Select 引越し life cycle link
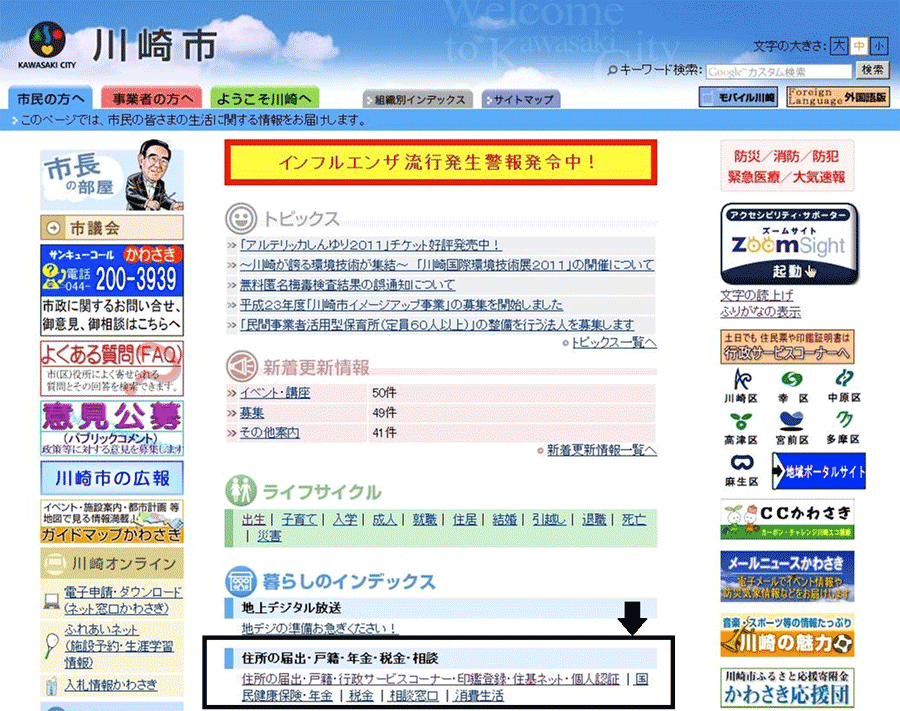The height and width of the screenshot is (711, 900). pyautogui.click(x=549, y=520)
